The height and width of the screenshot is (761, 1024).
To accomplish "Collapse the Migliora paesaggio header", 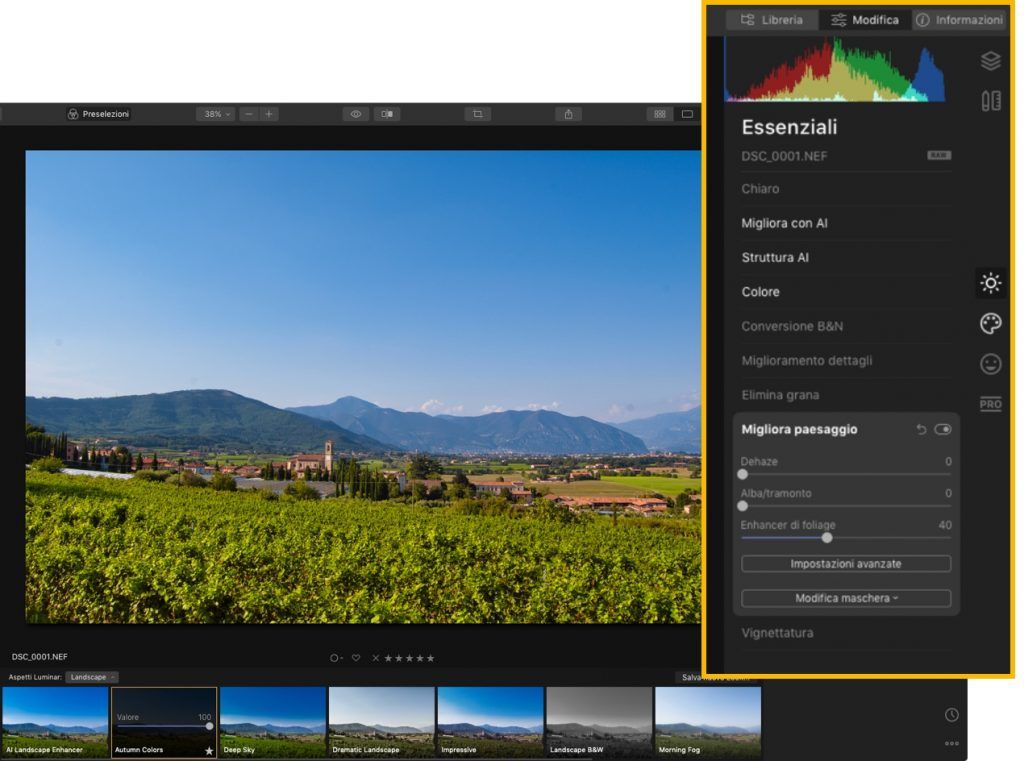I will click(x=799, y=429).
